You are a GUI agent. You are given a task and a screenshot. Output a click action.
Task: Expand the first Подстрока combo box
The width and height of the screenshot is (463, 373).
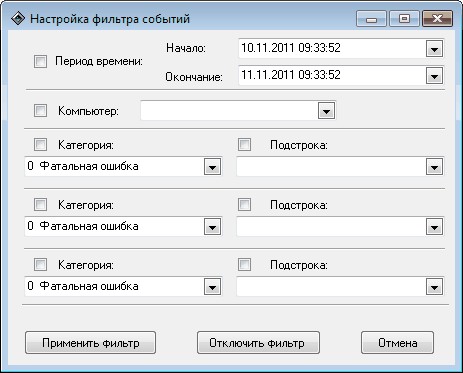(x=434, y=167)
